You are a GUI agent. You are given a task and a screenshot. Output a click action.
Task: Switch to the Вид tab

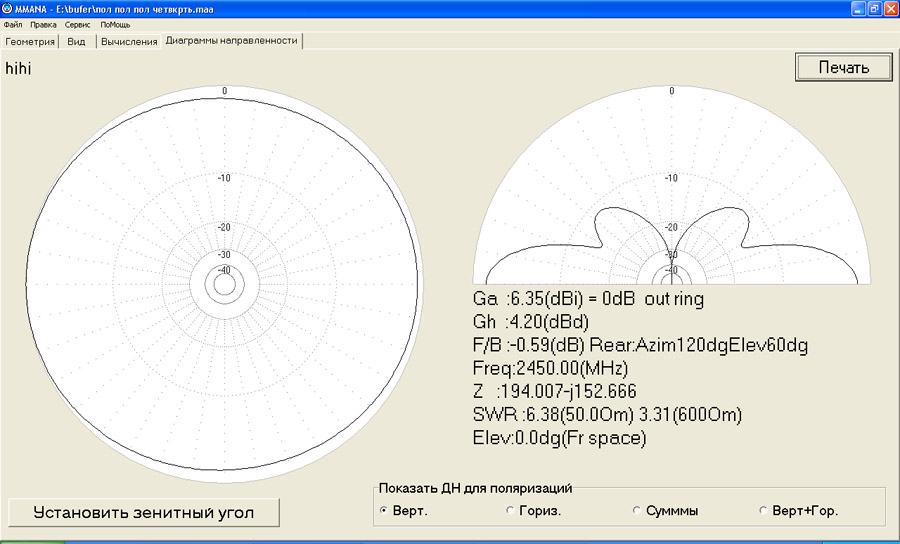pyautogui.click(x=76, y=41)
